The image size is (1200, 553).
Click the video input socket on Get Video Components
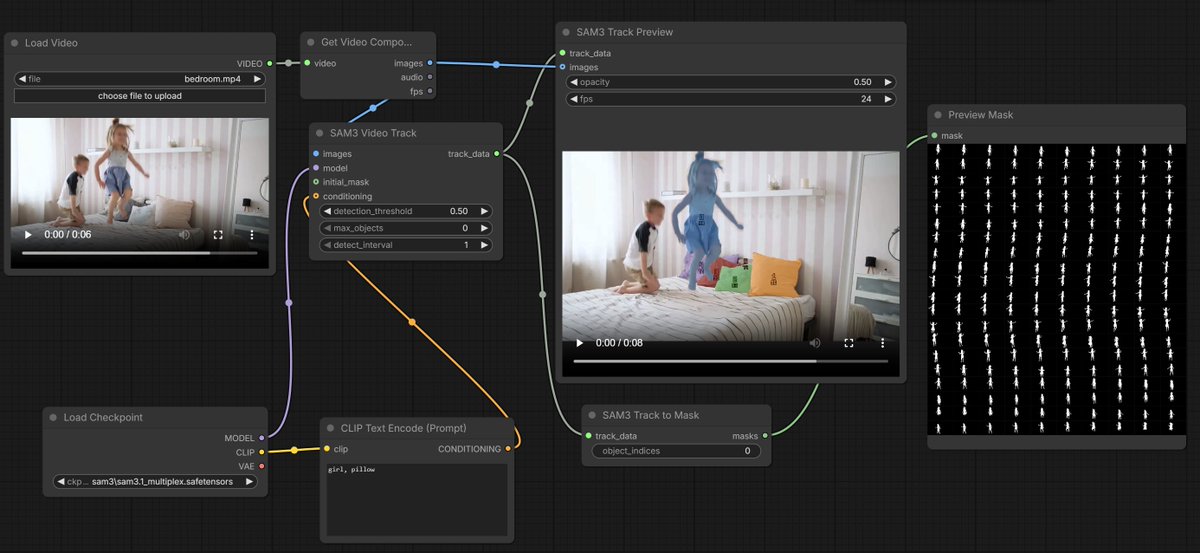pos(307,63)
